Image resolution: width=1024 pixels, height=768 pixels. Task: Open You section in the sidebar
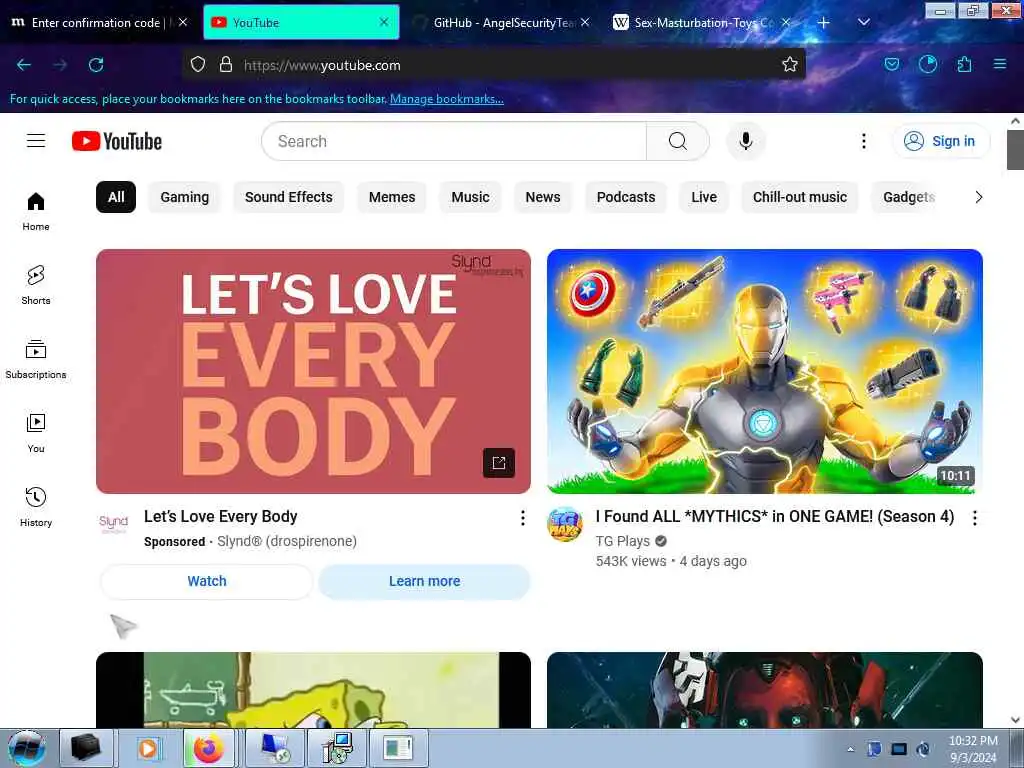click(36, 433)
